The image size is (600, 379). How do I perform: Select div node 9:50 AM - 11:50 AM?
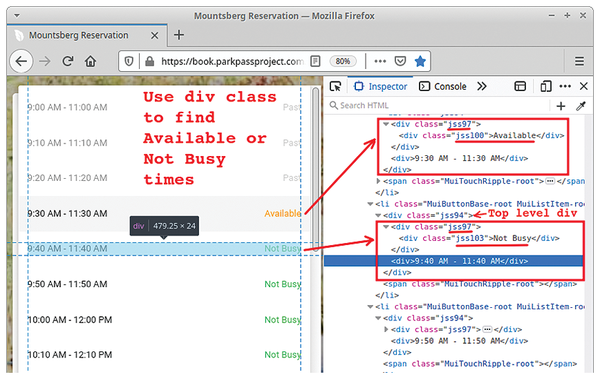point(459,341)
